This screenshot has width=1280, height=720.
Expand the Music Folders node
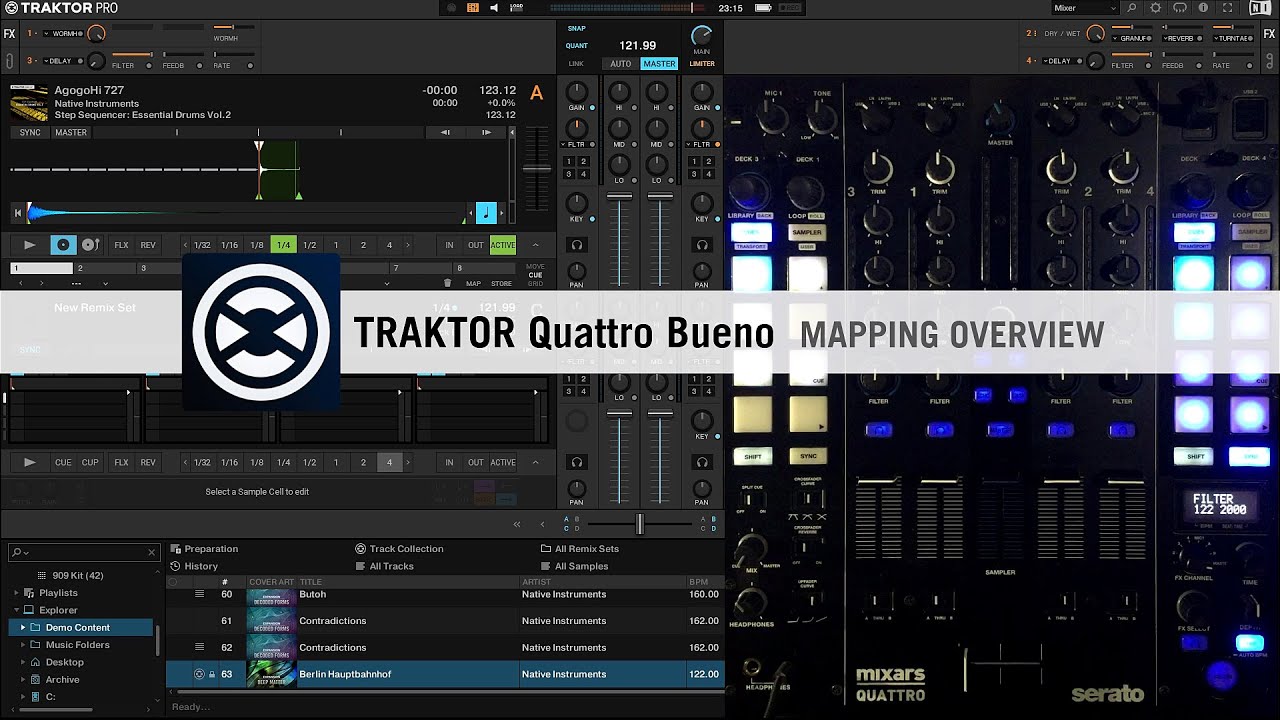point(23,645)
